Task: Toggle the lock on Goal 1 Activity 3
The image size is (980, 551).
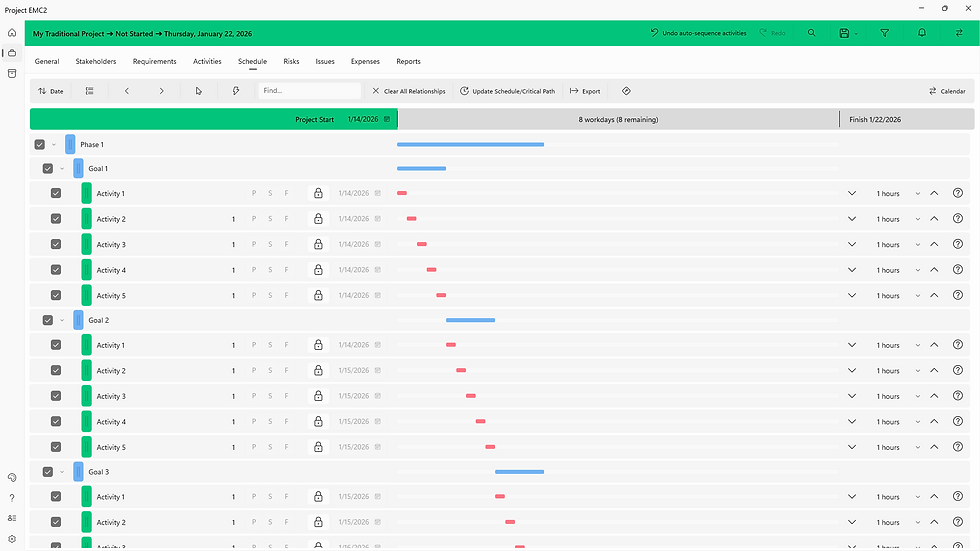Action: [318, 244]
